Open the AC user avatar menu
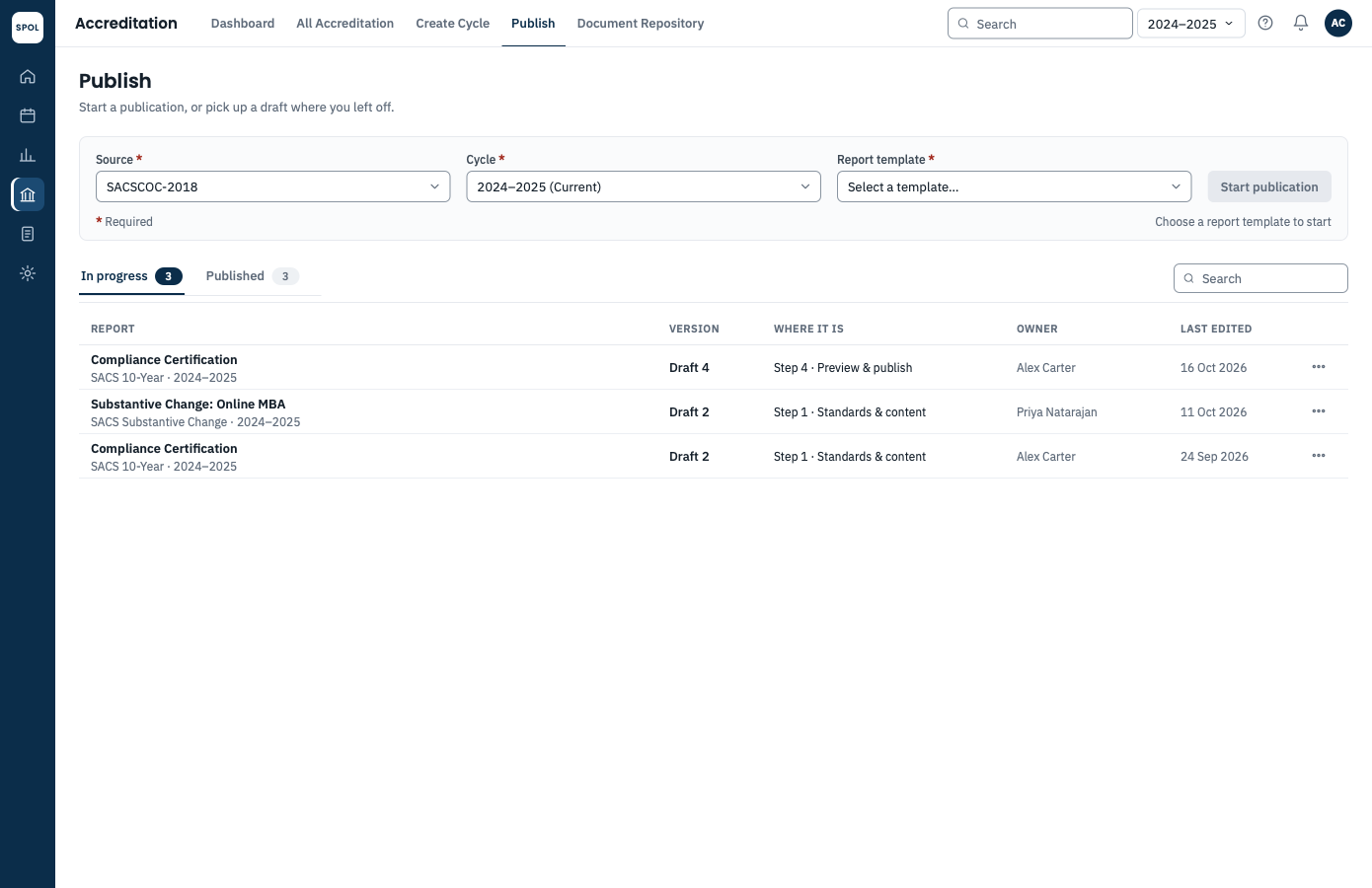This screenshot has height=888, width=1372. coord(1338,23)
